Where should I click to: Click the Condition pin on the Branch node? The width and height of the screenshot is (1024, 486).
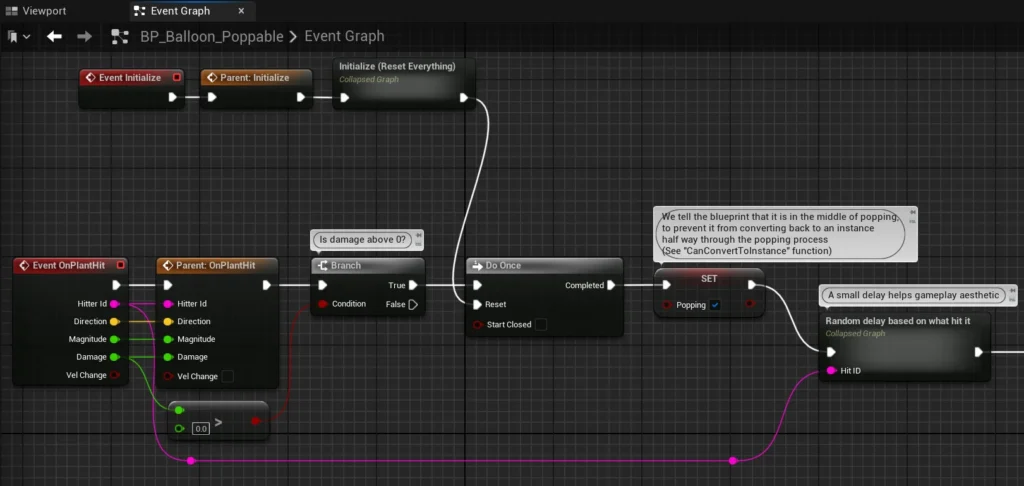click(323, 304)
